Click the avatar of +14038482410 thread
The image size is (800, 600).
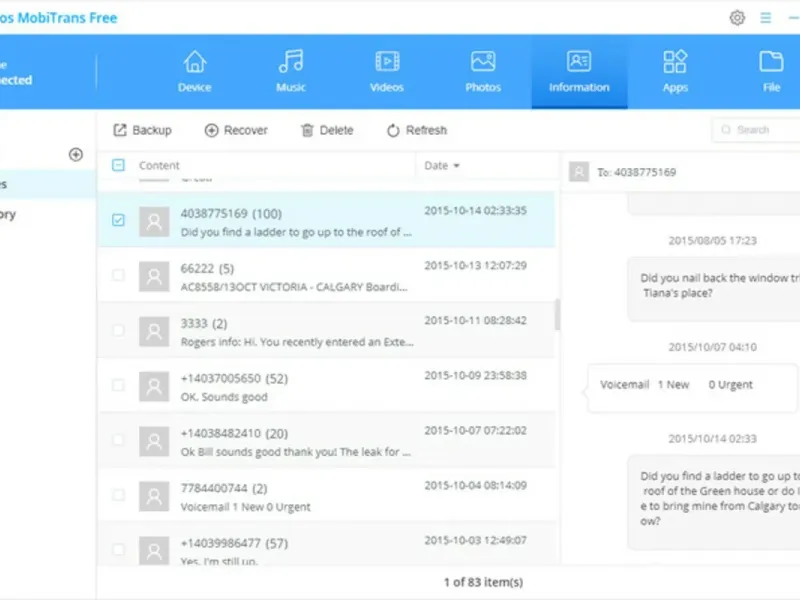click(154, 441)
